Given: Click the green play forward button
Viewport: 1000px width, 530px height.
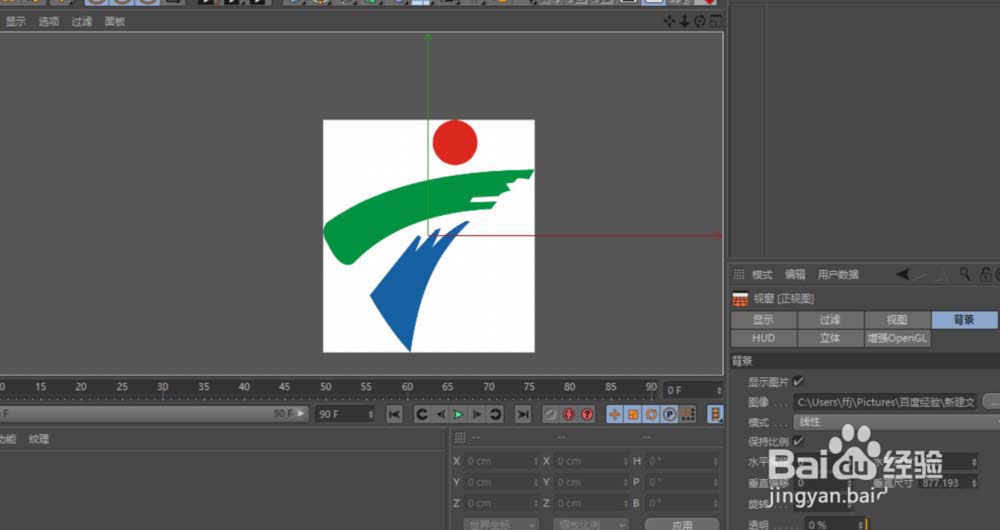Looking at the screenshot, I should tap(458, 414).
